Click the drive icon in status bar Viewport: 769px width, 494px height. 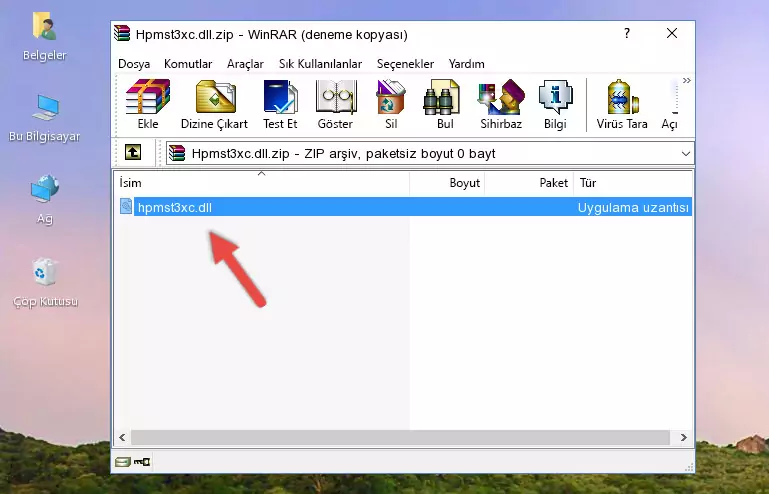pyautogui.click(x=123, y=462)
